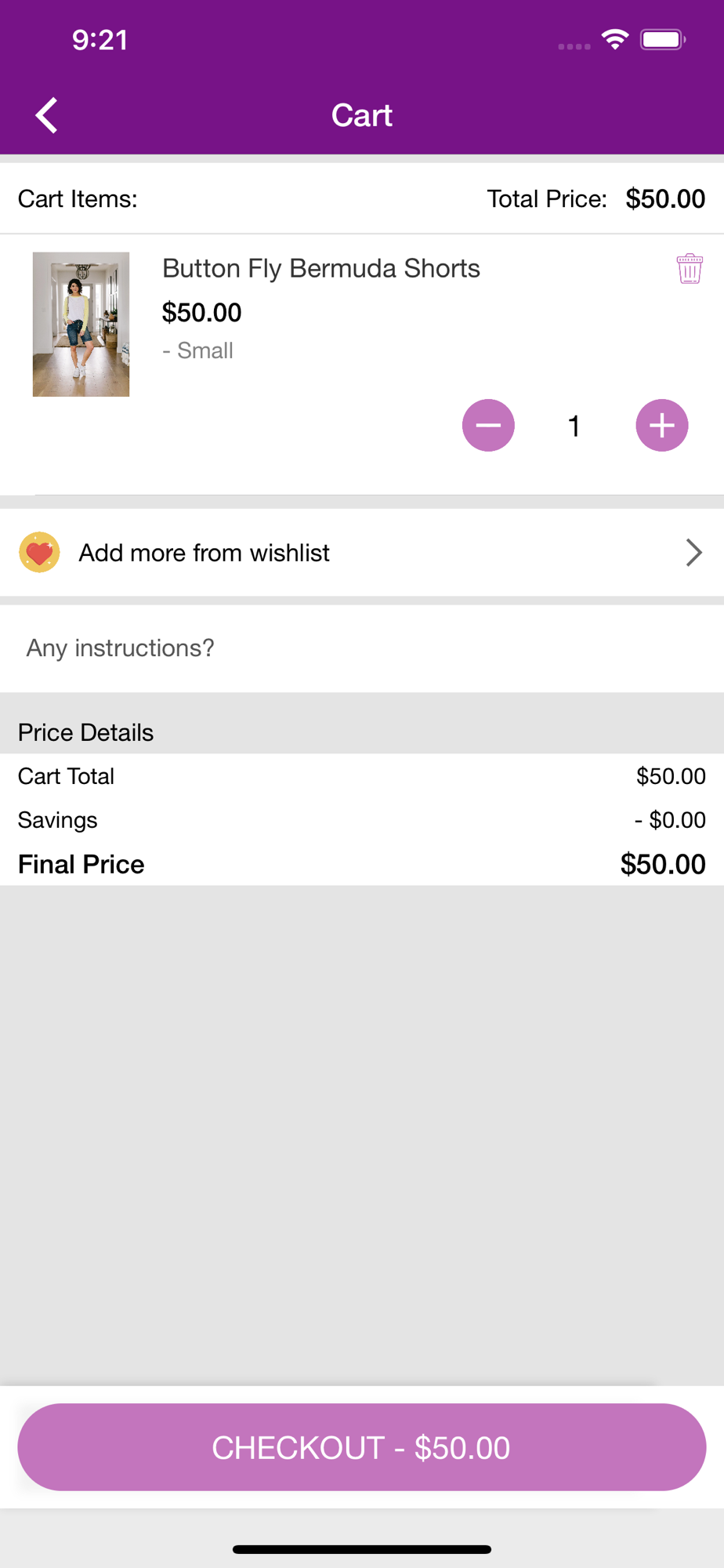
Task: Tap the battery status icon
Action: tap(663, 39)
